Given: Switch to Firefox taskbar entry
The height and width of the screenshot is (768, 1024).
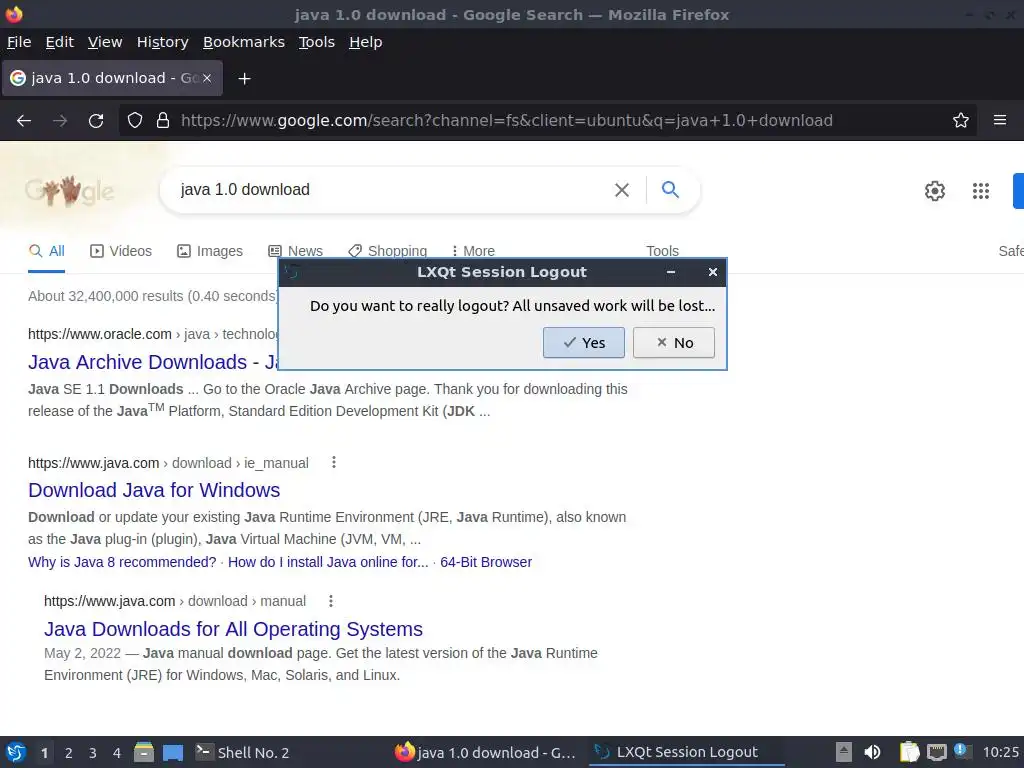Looking at the screenshot, I should (486, 752).
